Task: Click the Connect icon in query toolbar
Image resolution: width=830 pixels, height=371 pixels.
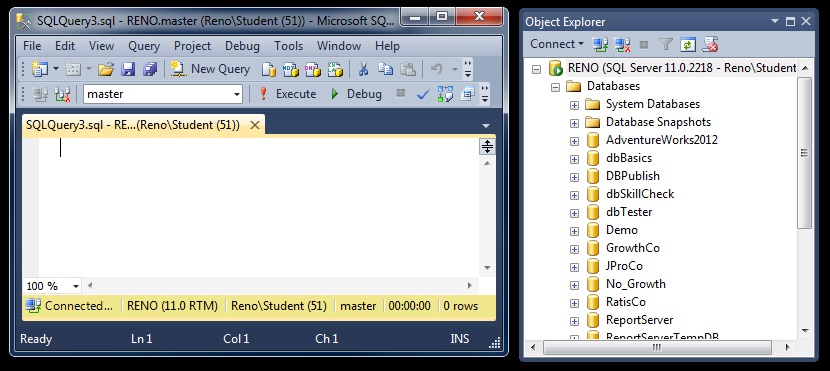Action: point(40,94)
